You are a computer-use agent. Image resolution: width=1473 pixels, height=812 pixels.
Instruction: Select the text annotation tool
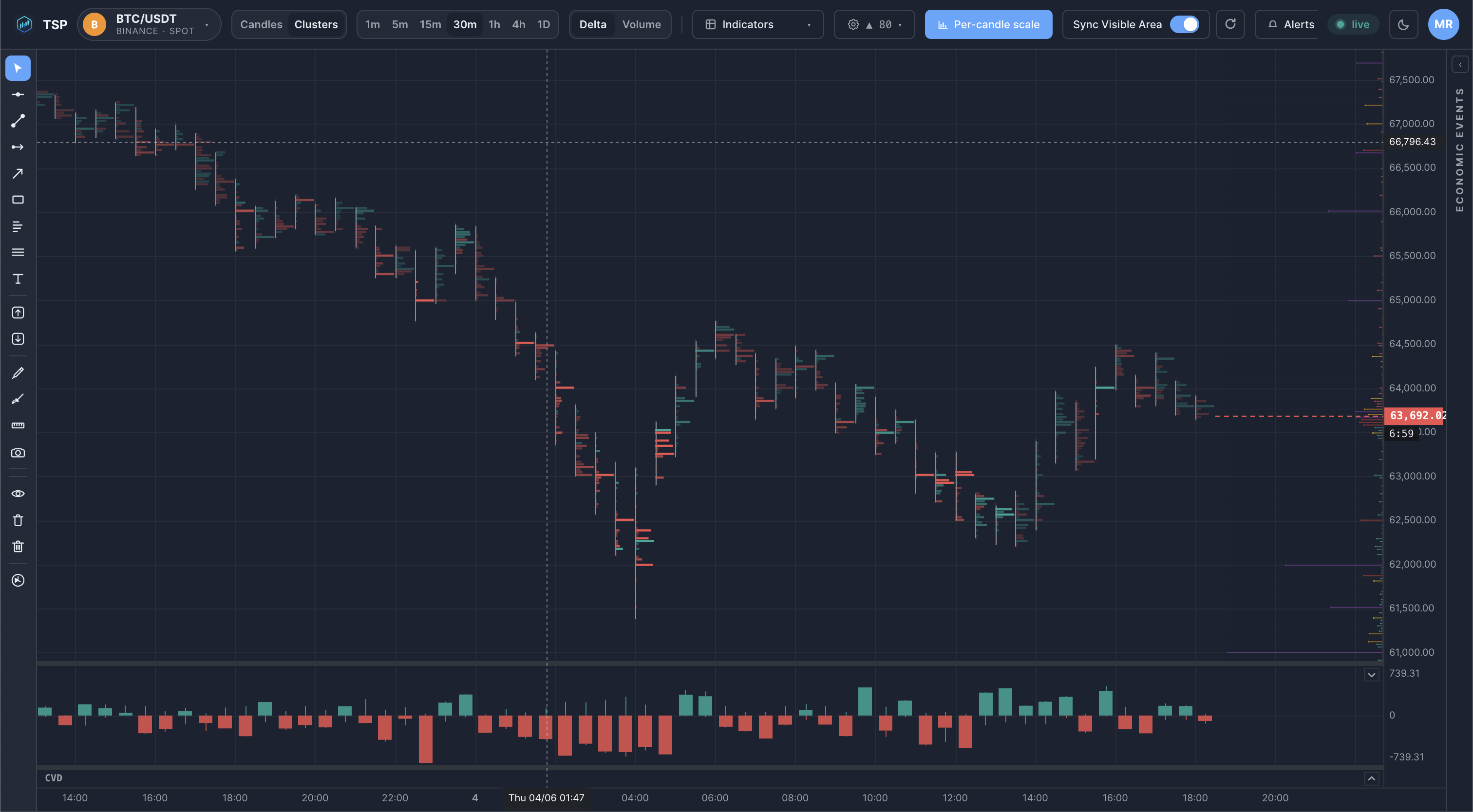click(18, 279)
